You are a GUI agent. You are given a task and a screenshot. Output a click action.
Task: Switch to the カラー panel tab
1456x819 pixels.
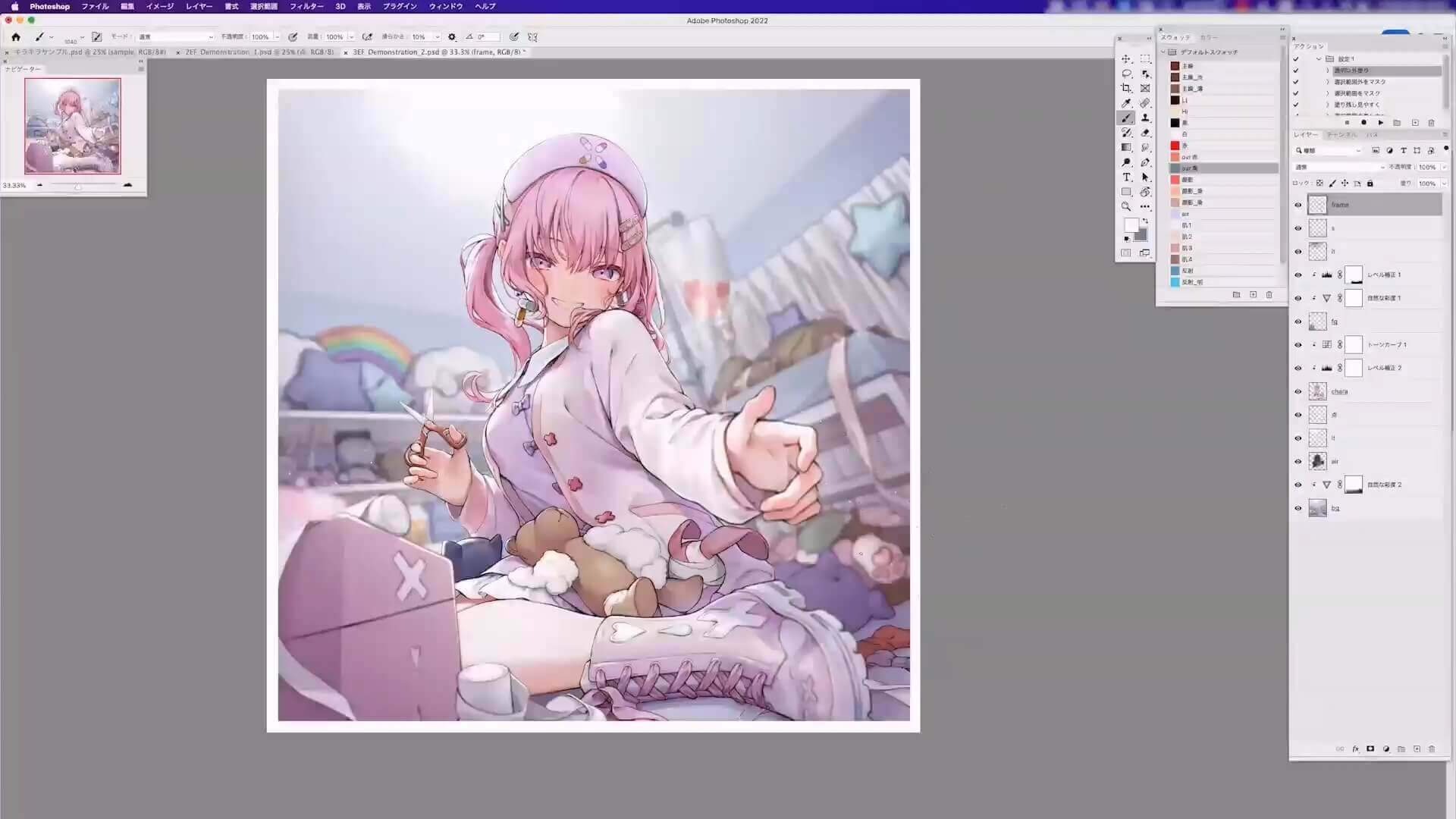point(1208,37)
